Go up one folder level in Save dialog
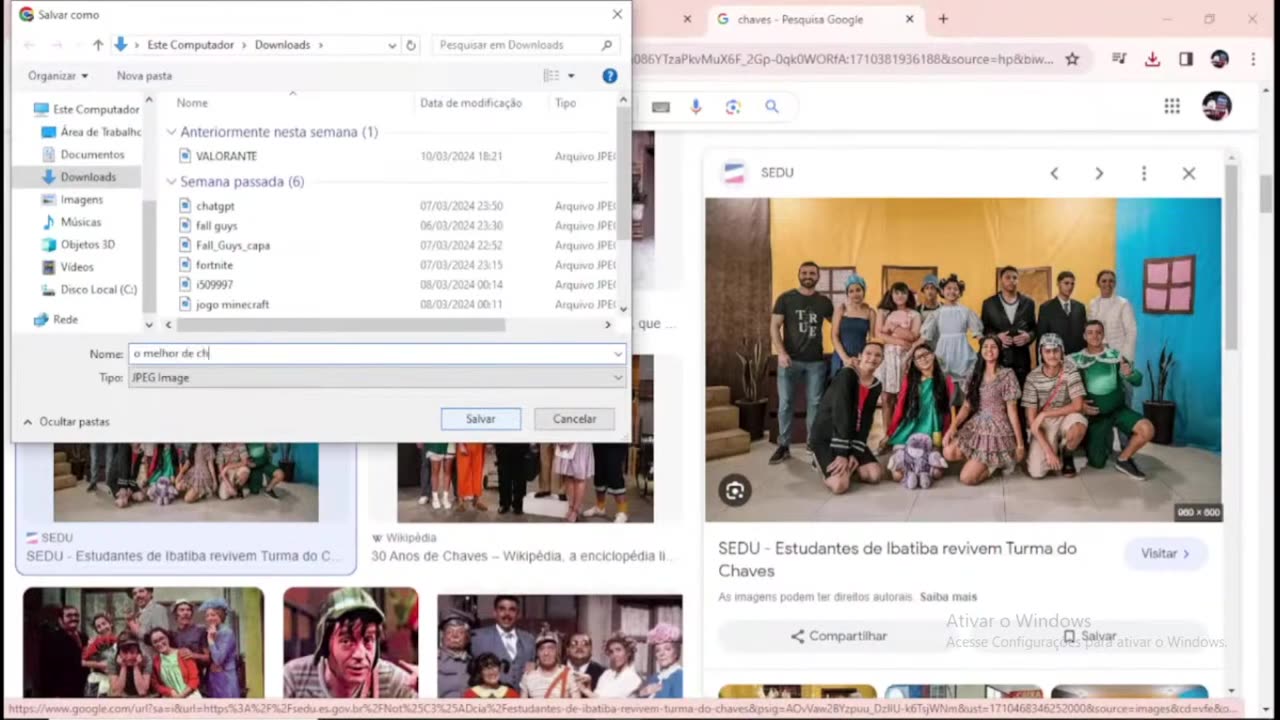Screen dimensions: 1280x720 point(98,45)
